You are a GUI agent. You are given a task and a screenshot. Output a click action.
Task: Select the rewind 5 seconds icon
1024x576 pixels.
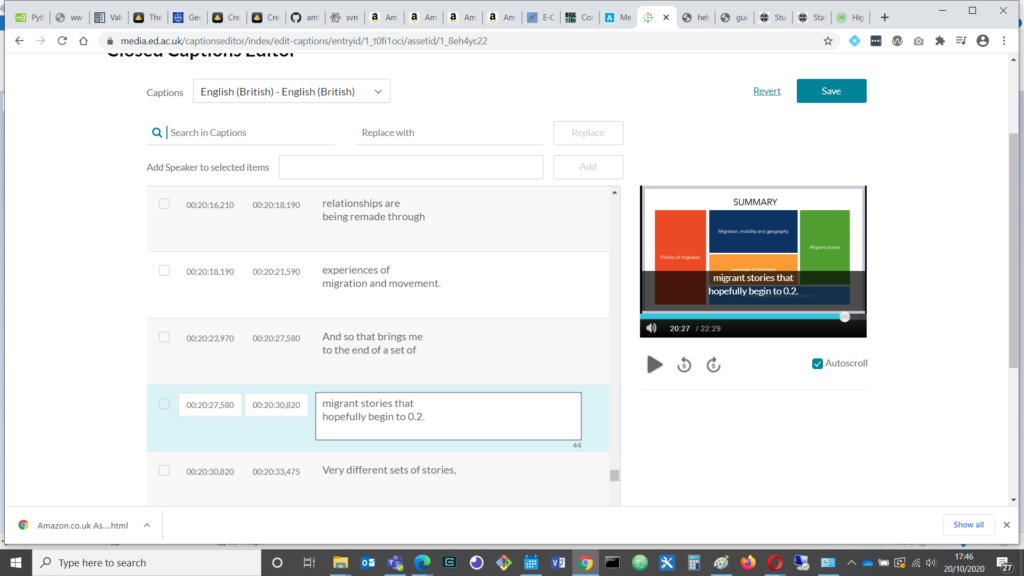tap(684, 364)
